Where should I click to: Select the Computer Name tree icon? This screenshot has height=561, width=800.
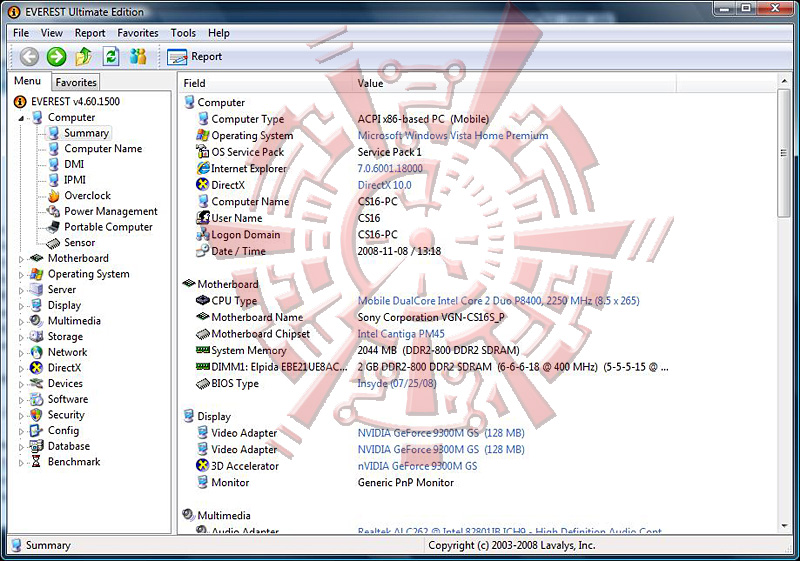click(x=53, y=149)
